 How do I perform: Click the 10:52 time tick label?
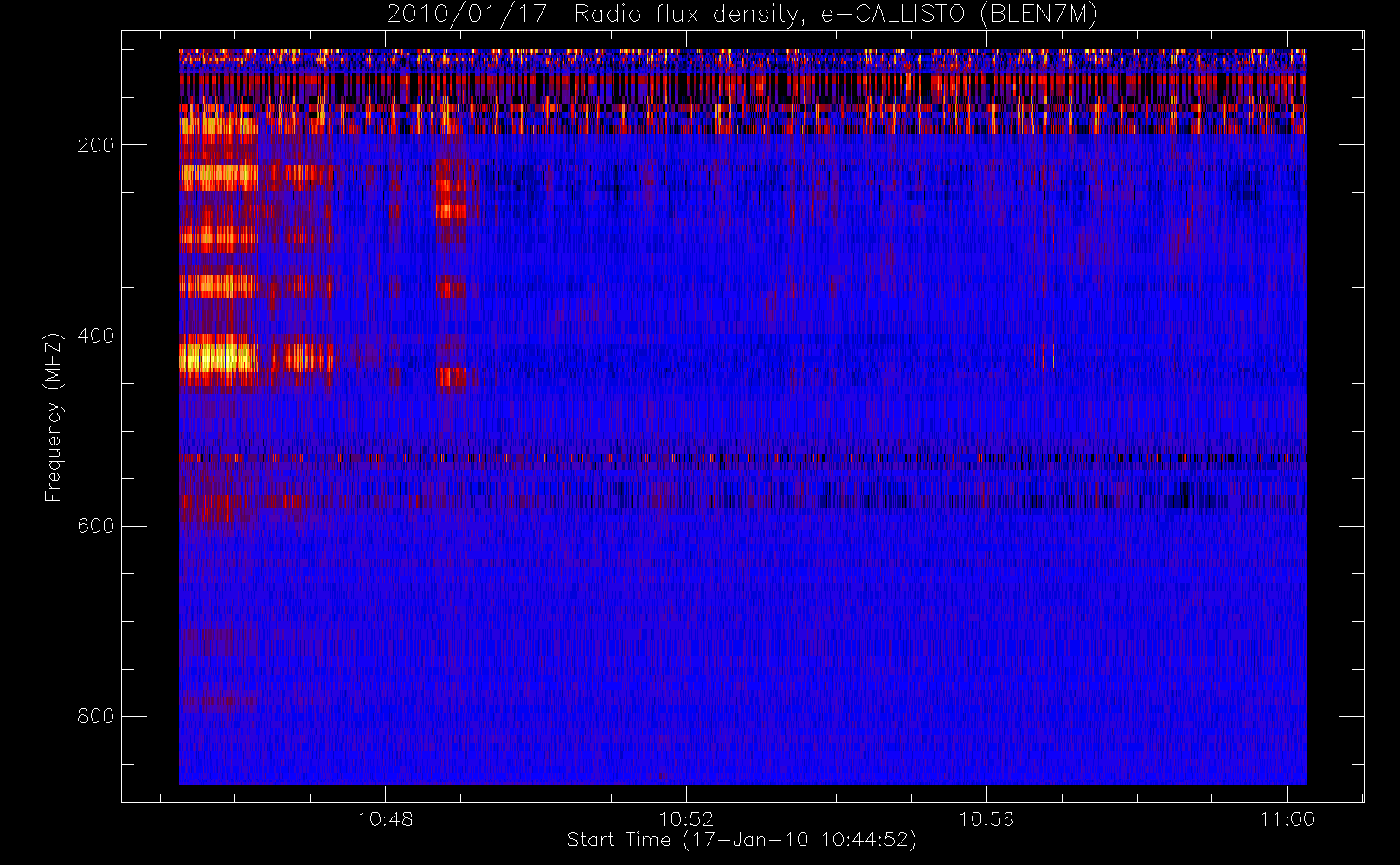(x=686, y=819)
